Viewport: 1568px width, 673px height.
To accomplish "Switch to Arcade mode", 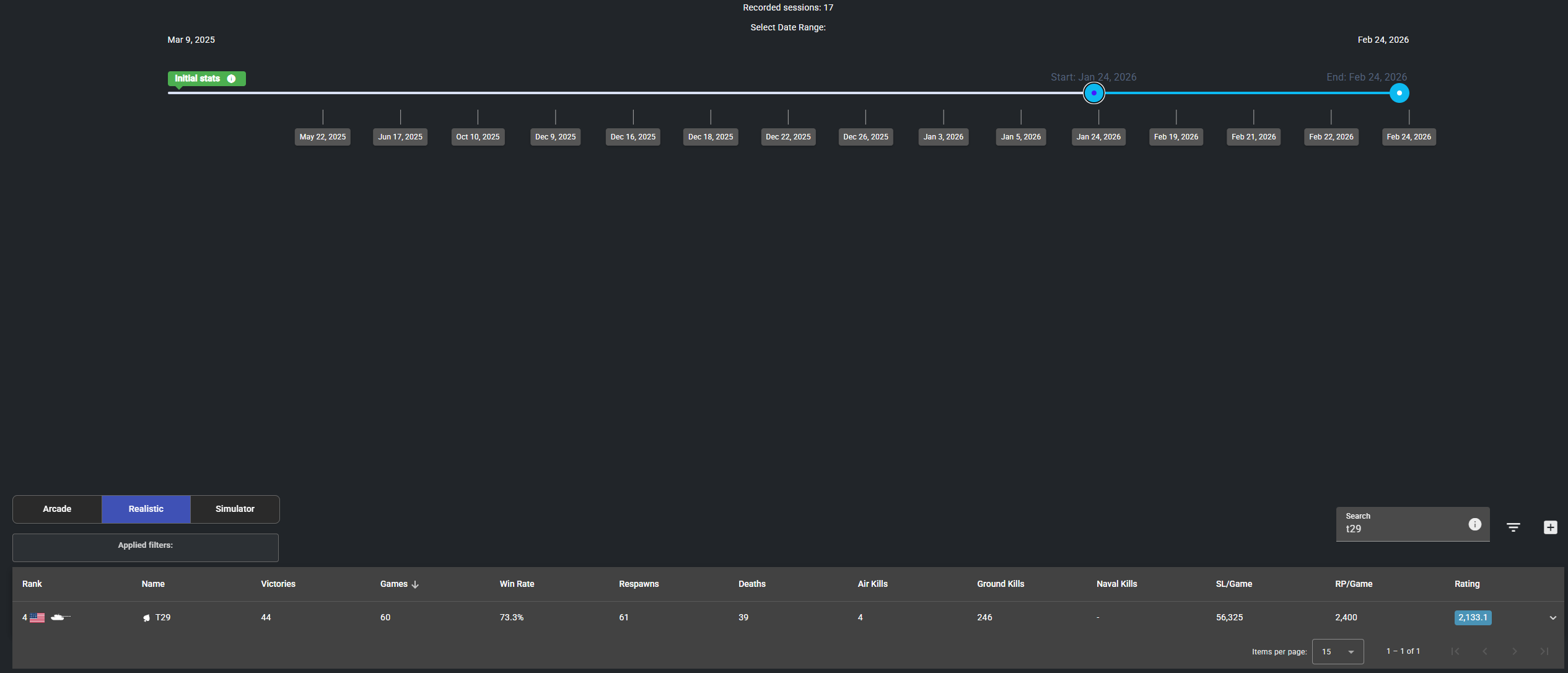I will (57, 509).
